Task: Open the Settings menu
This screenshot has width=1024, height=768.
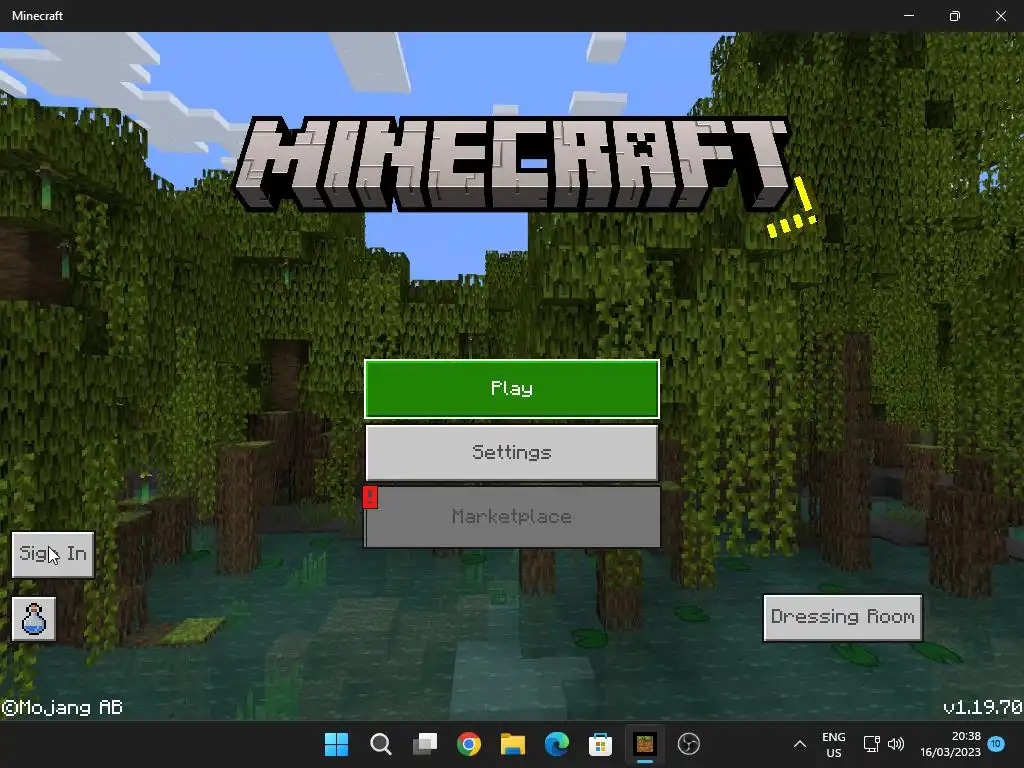Action: click(511, 453)
